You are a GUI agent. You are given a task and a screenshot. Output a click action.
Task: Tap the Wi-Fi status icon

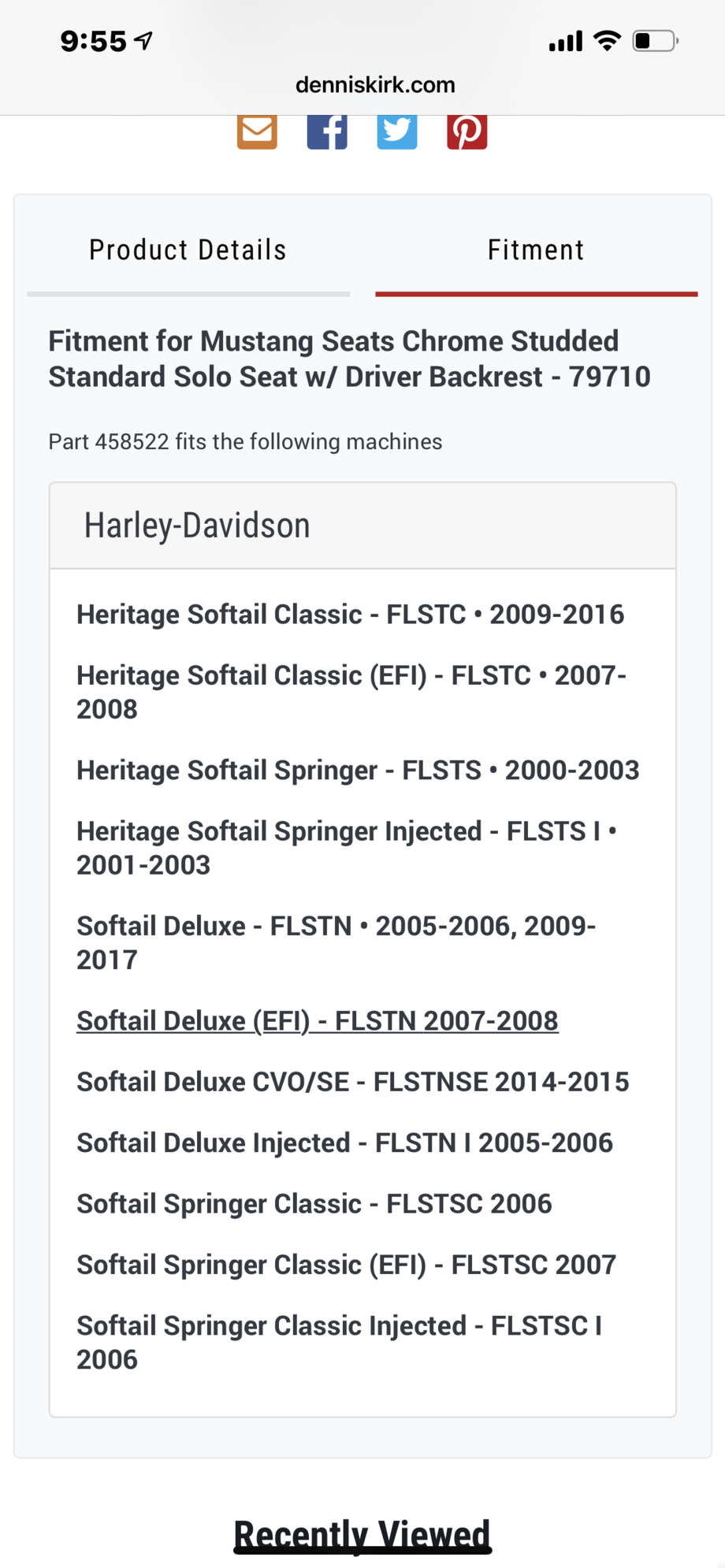point(607,41)
